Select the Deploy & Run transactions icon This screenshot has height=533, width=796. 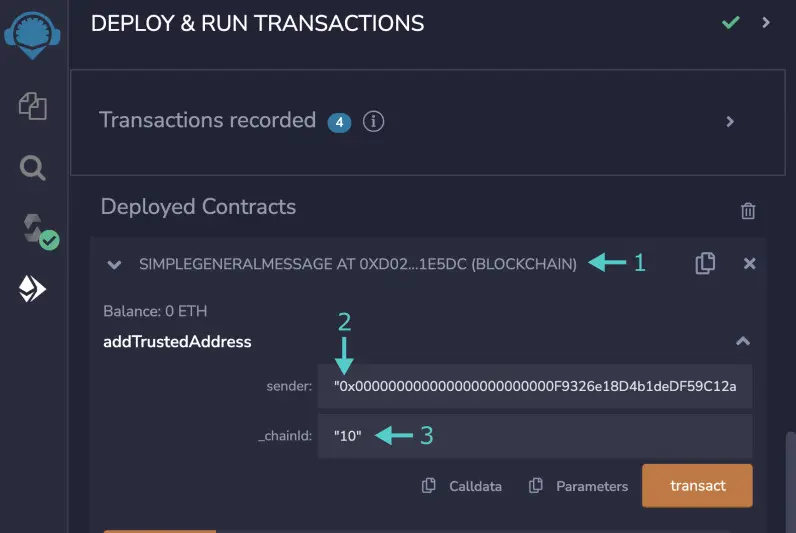(x=32, y=289)
